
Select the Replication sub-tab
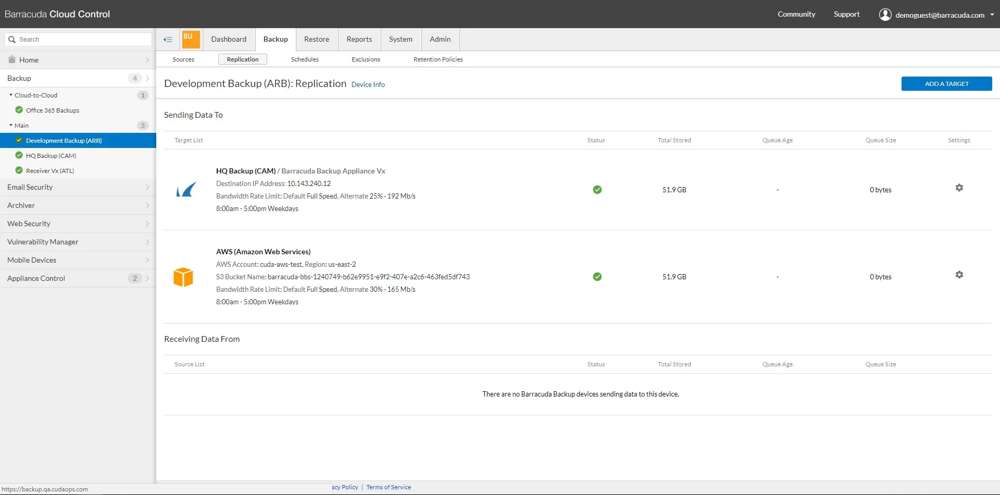click(242, 59)
